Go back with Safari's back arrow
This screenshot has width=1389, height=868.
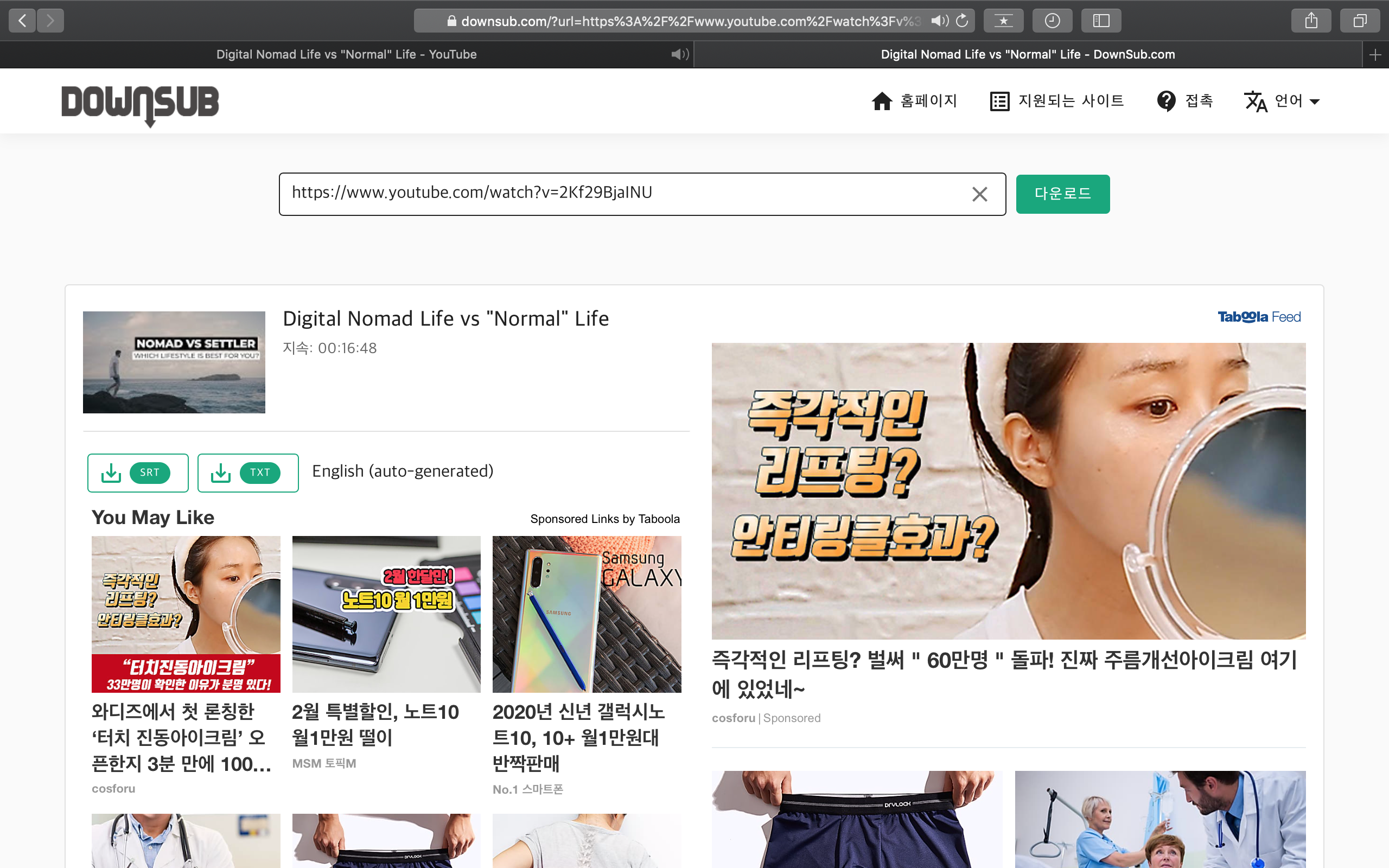pos(22,21)
